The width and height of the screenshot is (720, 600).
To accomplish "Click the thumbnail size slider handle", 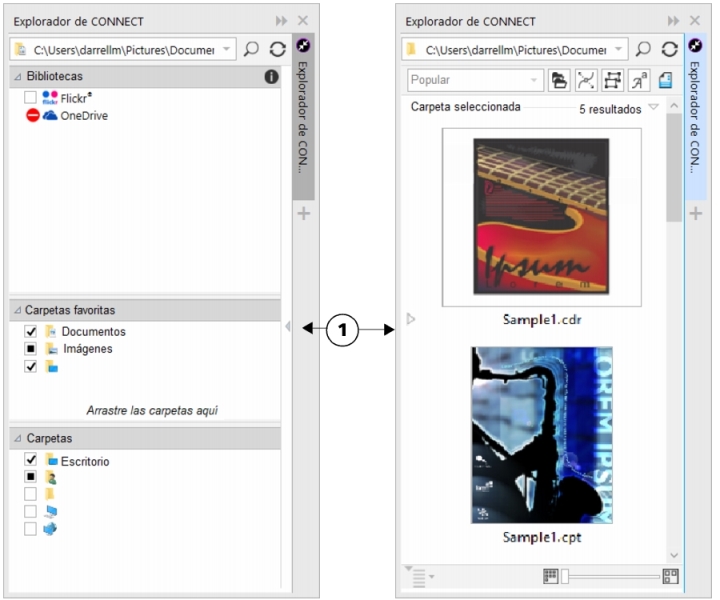I will 565,576.
